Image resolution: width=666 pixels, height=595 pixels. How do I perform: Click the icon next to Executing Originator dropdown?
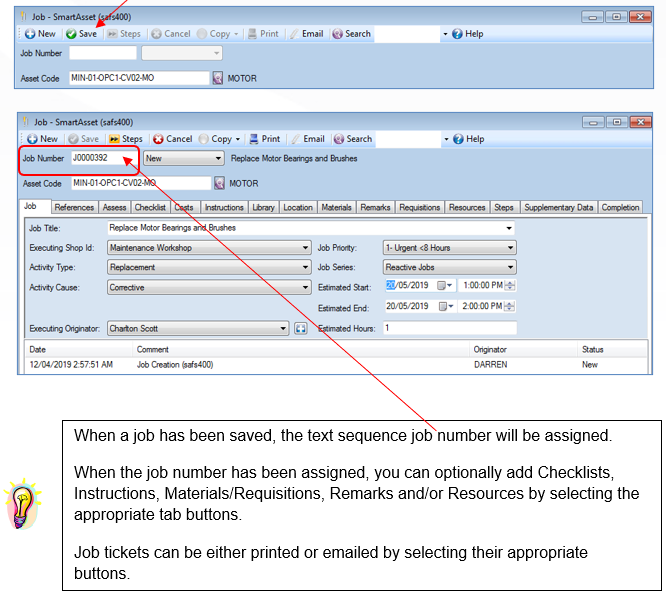pos(301,328)
